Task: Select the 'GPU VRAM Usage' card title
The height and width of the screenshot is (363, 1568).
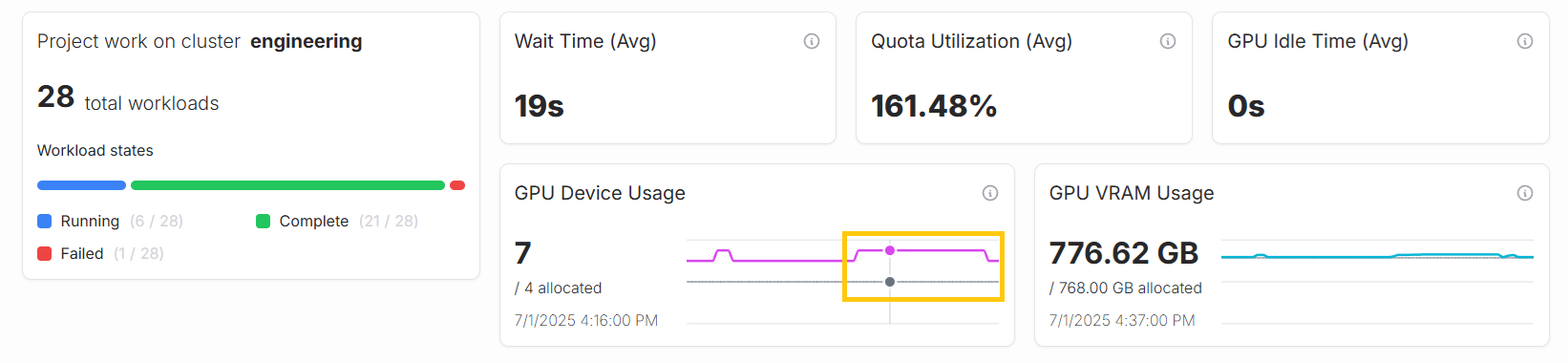Action: pos(1132,193)
